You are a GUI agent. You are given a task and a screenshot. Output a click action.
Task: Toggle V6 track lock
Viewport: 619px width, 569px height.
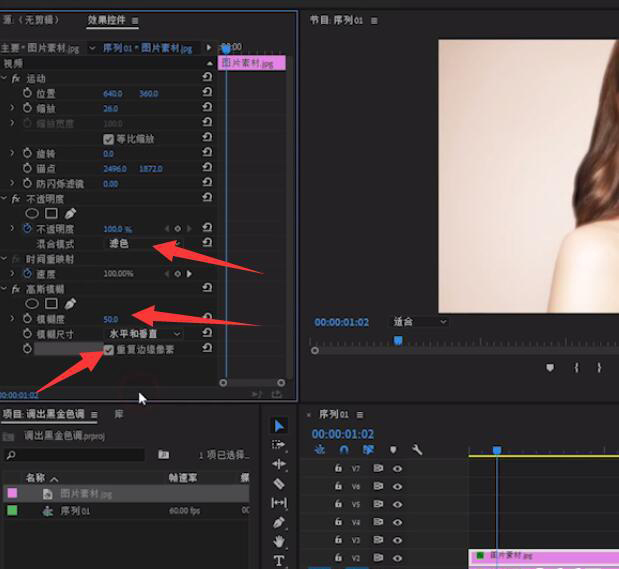(338, 486)
